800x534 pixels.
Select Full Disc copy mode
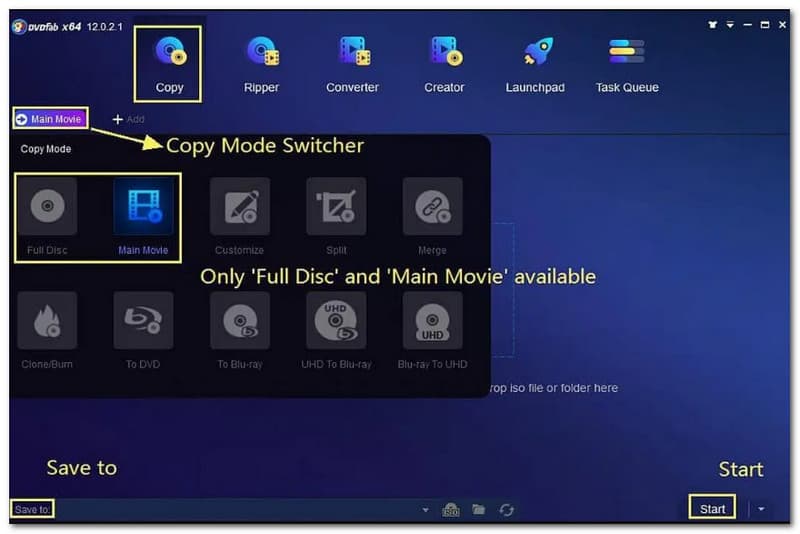tap(47, 216)
